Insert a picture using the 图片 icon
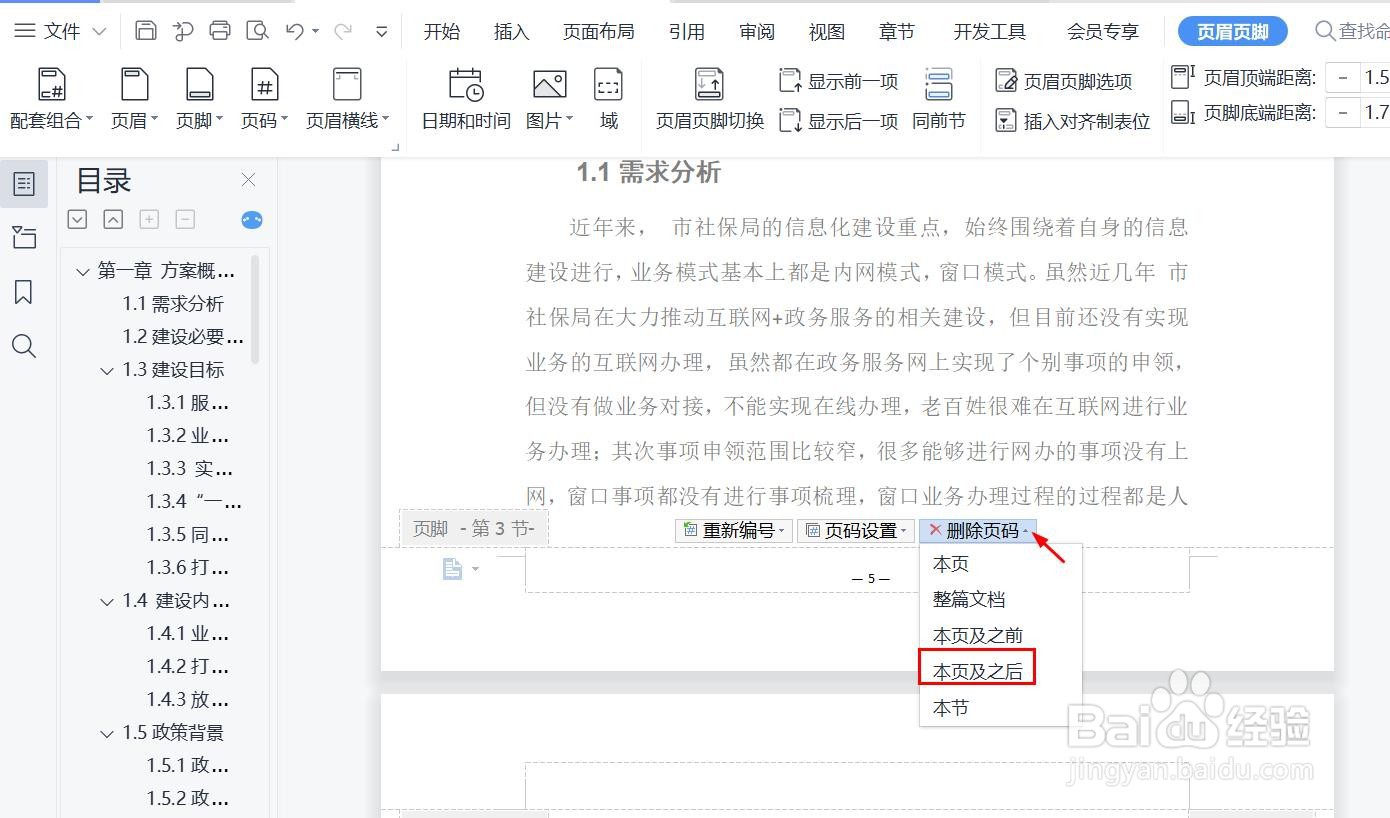1390x818 pixels. [x=546, y=95]
